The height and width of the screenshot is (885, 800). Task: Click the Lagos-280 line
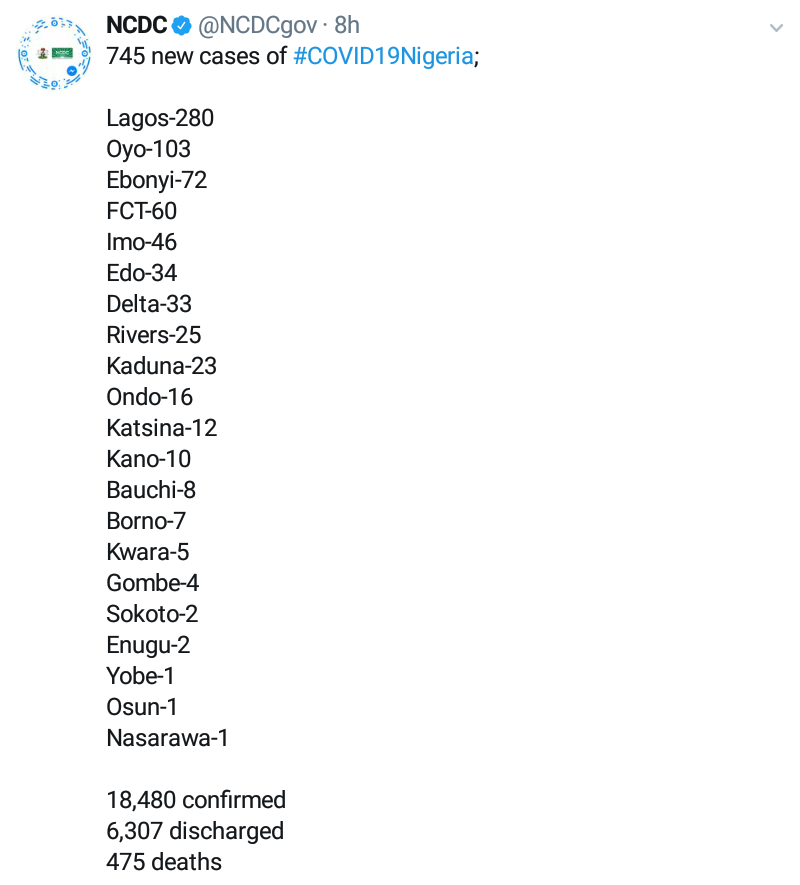pos(160,118)
